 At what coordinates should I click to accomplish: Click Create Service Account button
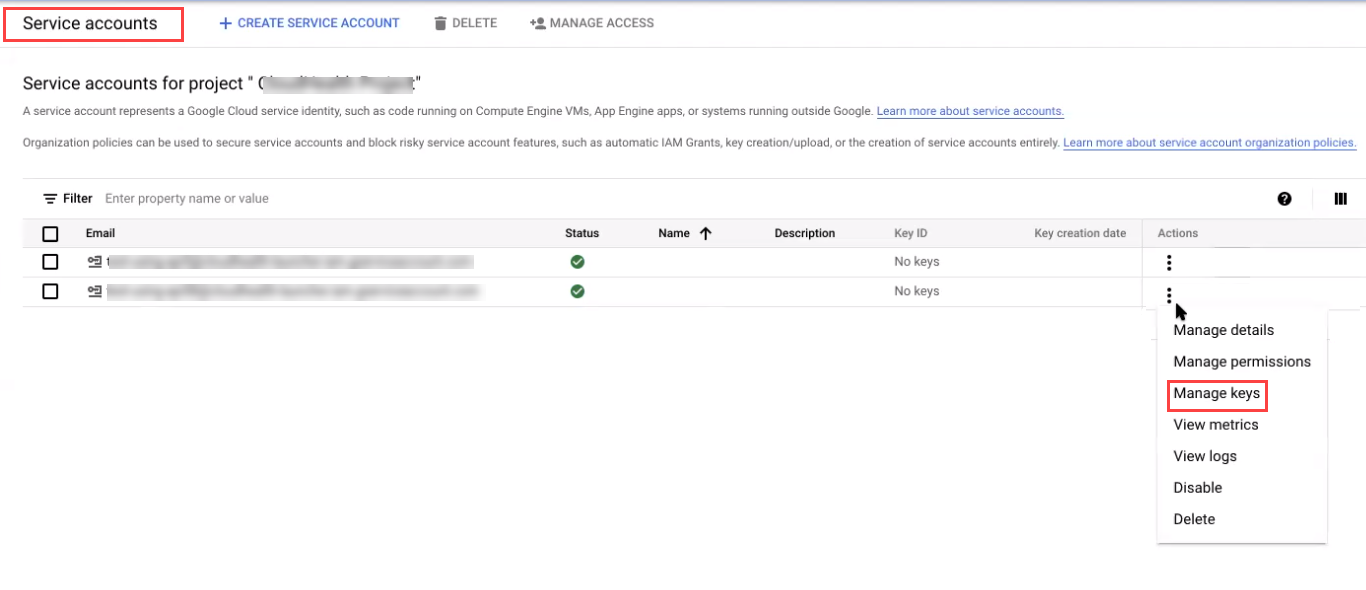coord(309,23)
